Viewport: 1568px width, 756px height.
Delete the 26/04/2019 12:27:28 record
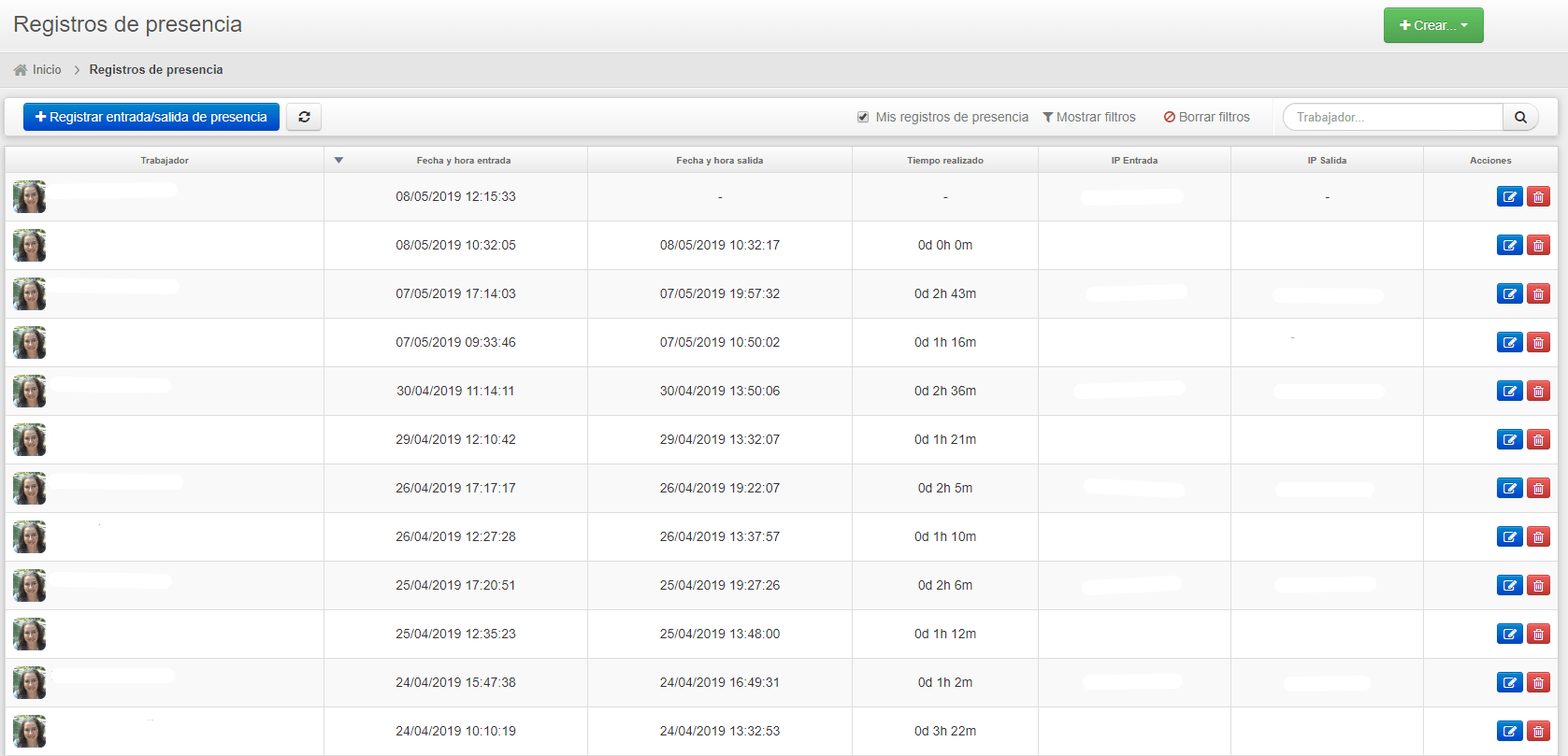click(x=1538, y=536)
